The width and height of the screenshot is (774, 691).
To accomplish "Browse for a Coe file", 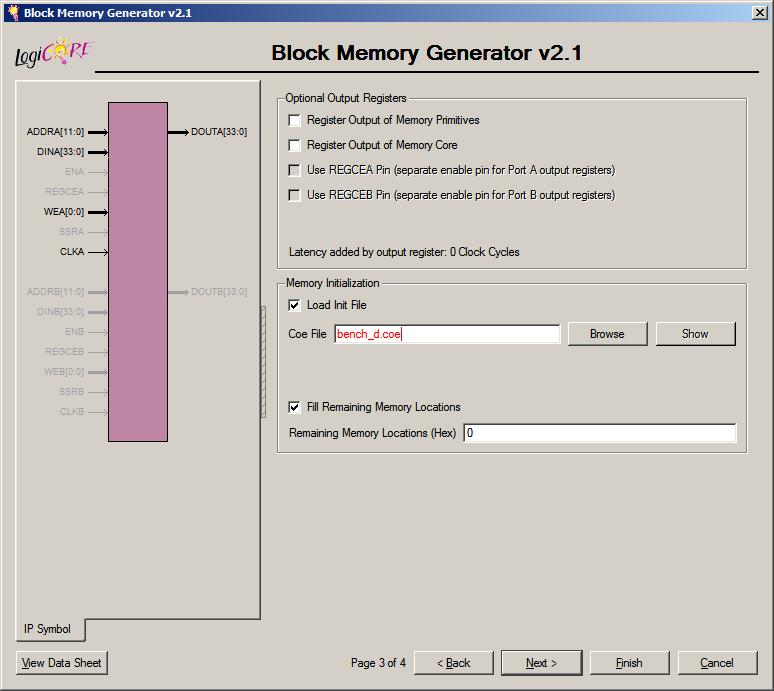I will [x=607, y=334].
